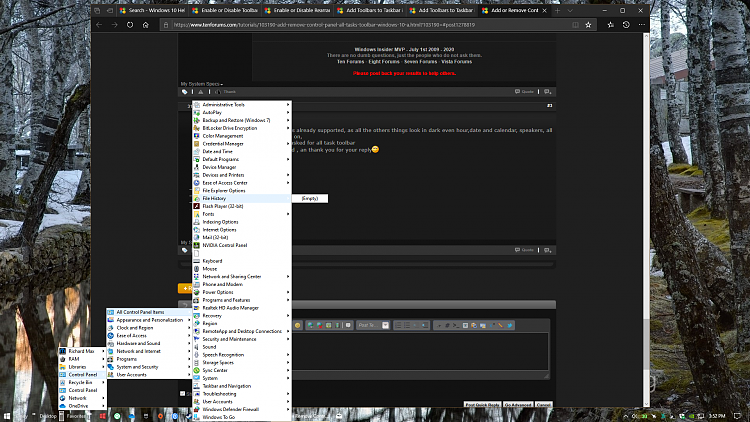
Task: Click the Post Quick Reply button
Action: click(482, 405)
